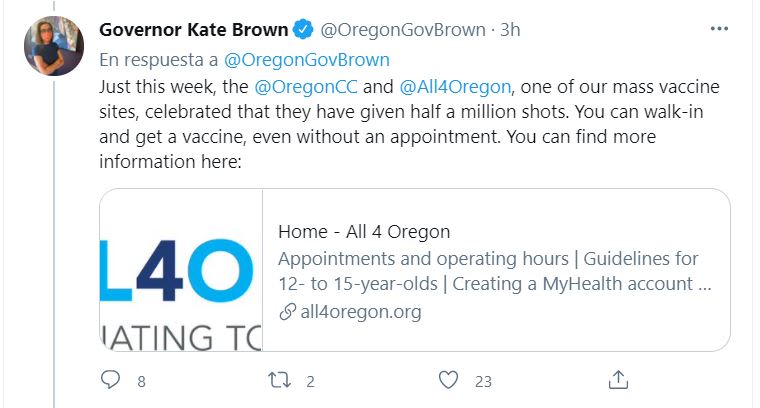Click the like count of 23
The width and height of the screenshot is (760, 408).
(484, 381)
